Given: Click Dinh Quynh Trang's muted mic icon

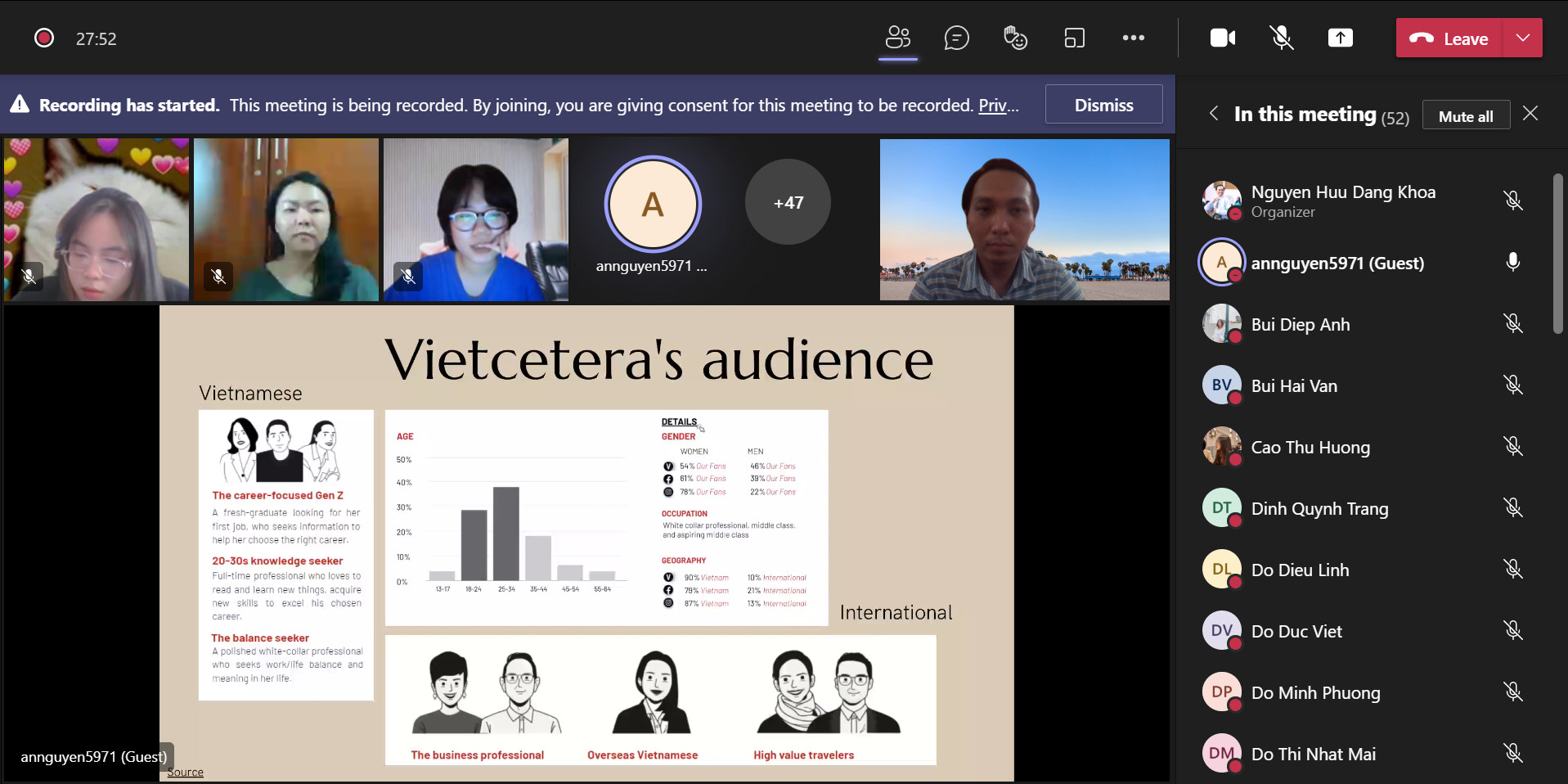Looking at the screenshot, I should click(x=1513, y=507).
